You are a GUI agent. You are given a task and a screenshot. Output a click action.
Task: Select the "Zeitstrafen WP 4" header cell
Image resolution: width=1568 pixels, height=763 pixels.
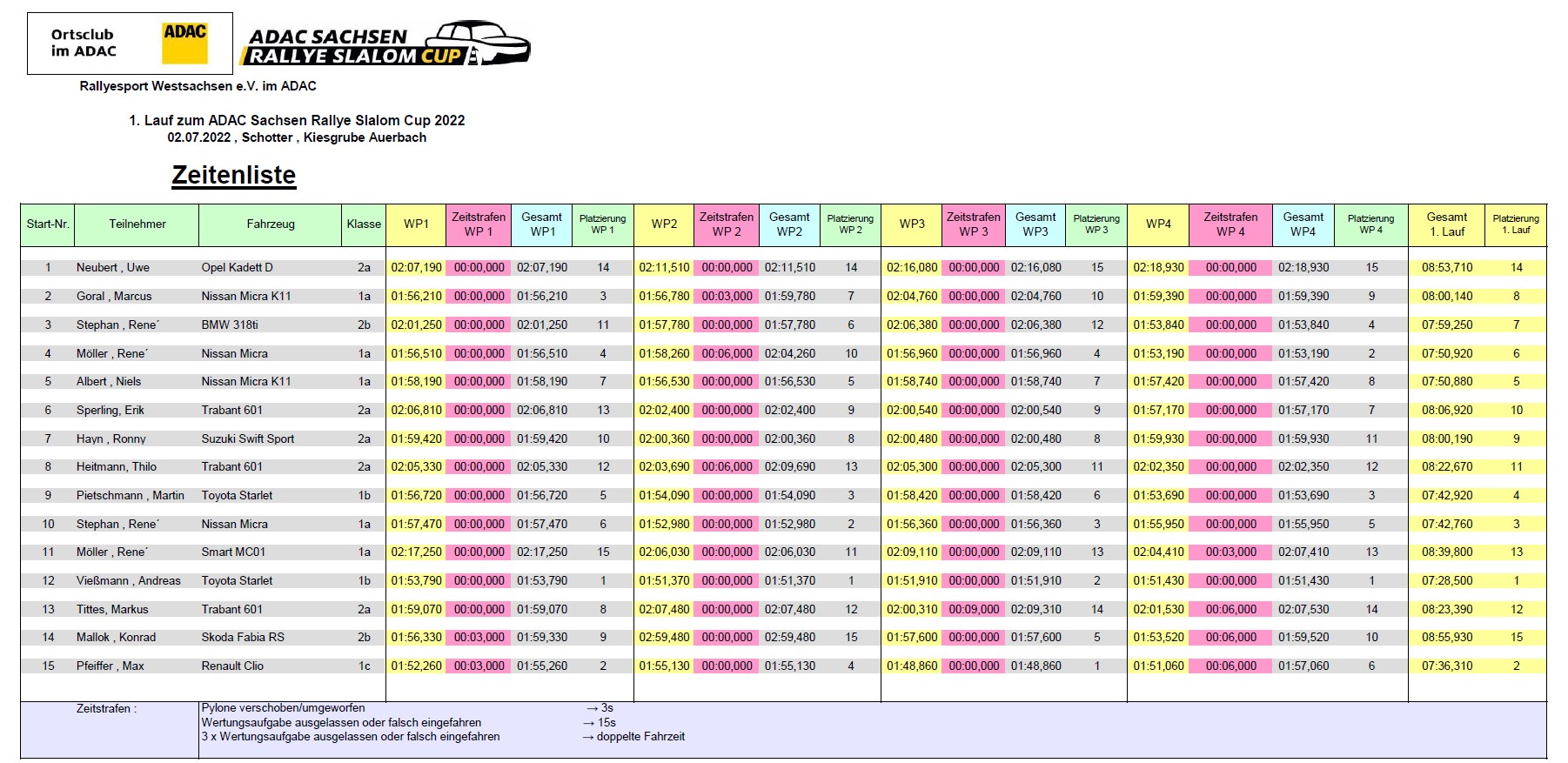1230,224
